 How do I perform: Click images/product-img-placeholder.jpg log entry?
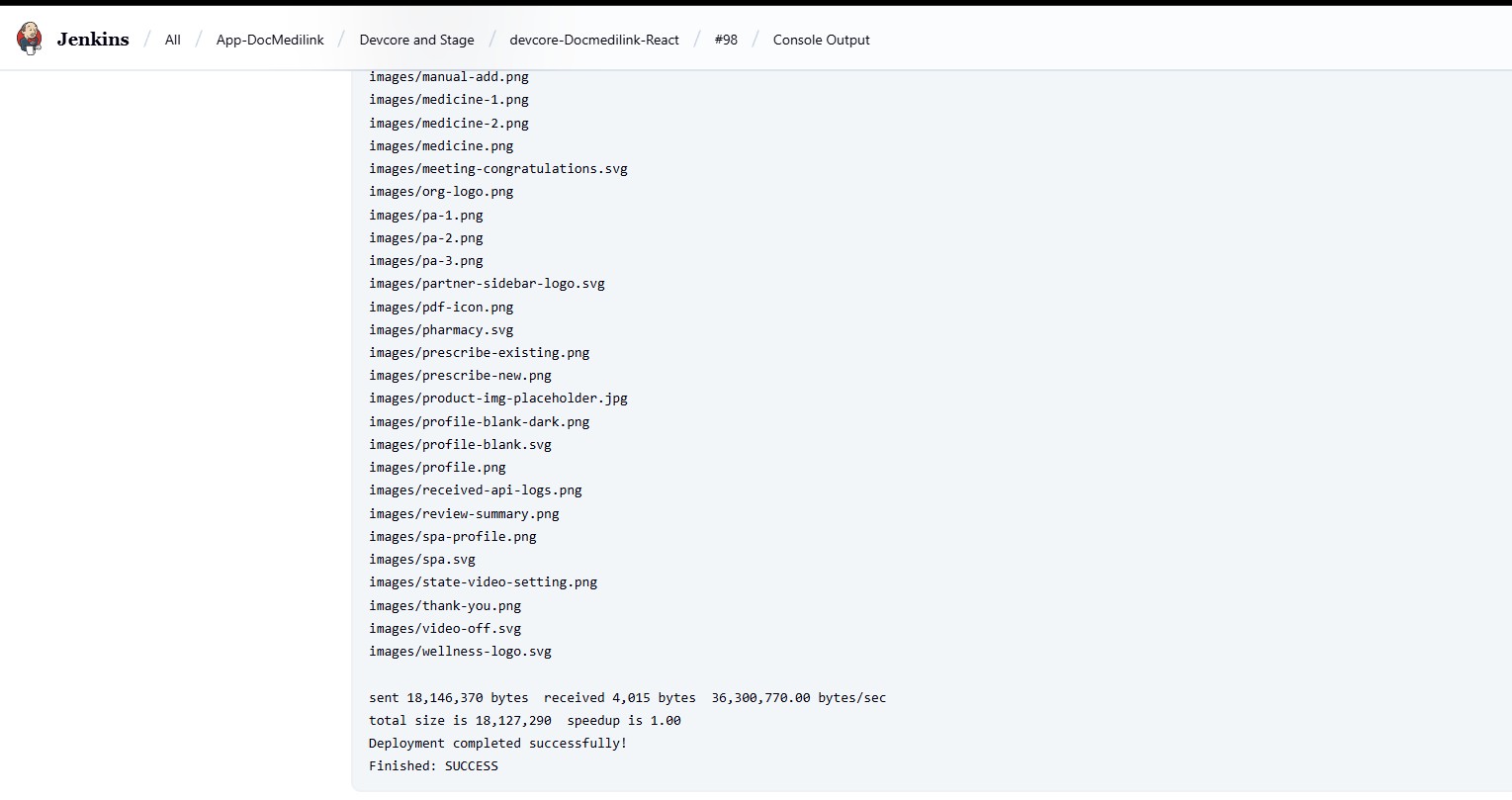(x=498, y=398)
